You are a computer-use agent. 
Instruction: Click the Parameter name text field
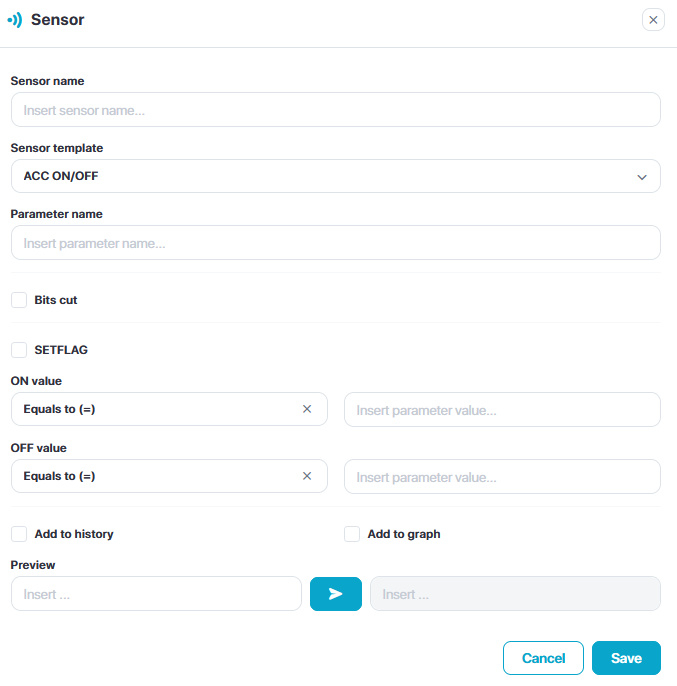pyautogui.click(x=335, y=243)
